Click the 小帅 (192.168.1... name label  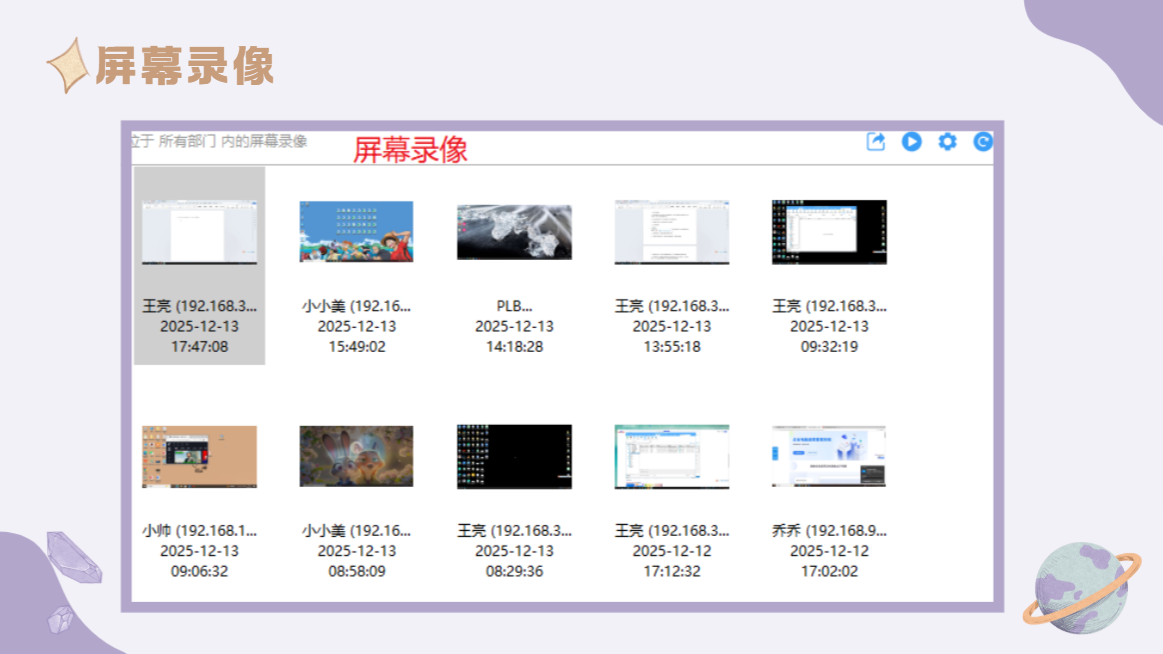pos(200,530)
